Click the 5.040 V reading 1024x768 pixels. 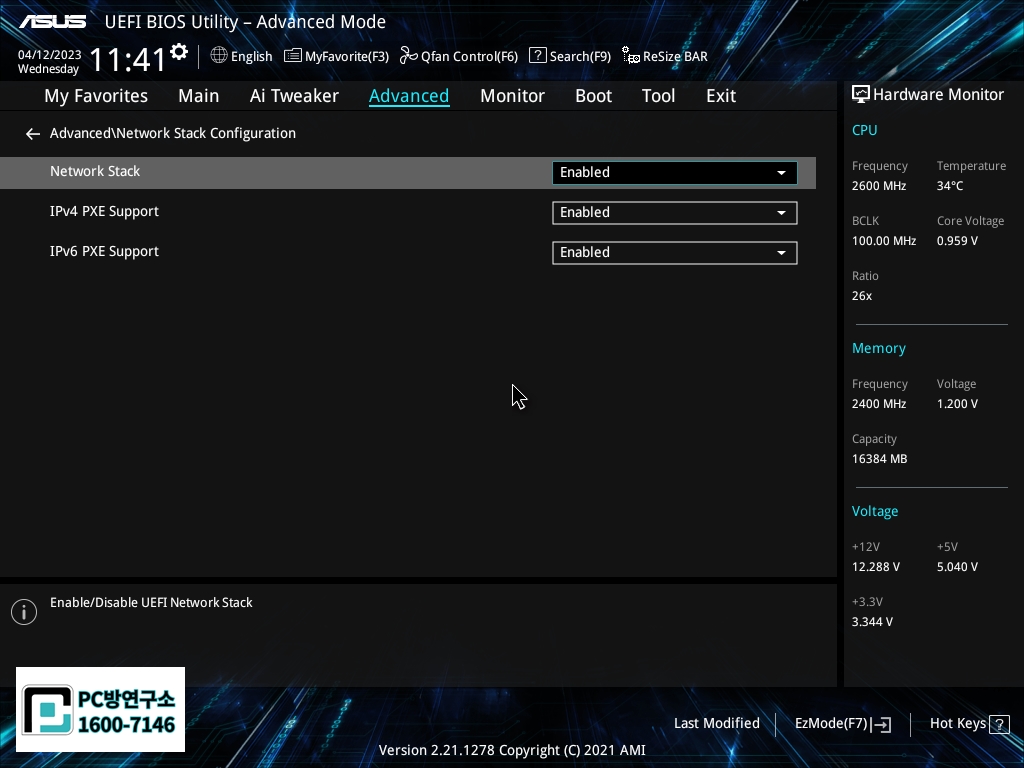point(957,567)
